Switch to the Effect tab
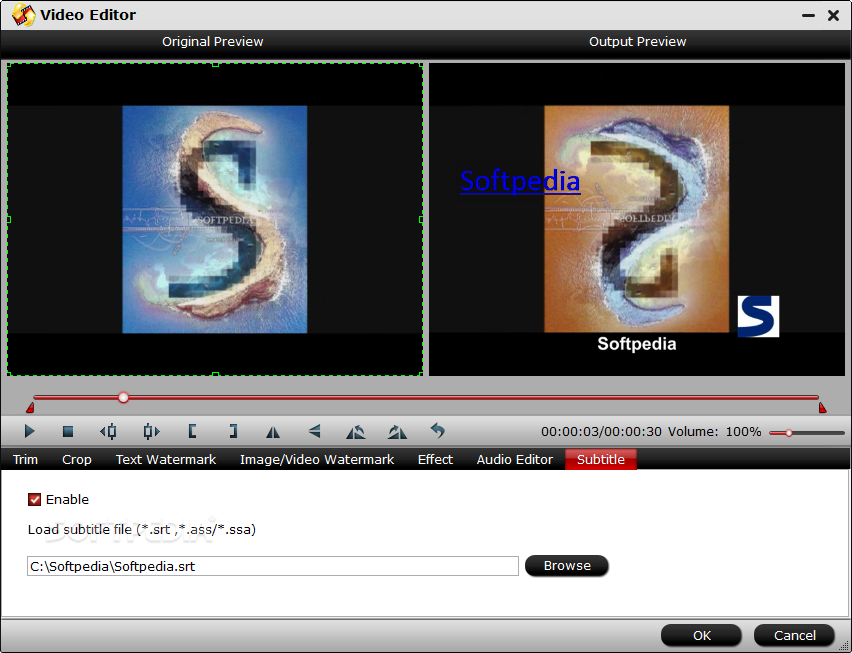 tap(435, 460)
